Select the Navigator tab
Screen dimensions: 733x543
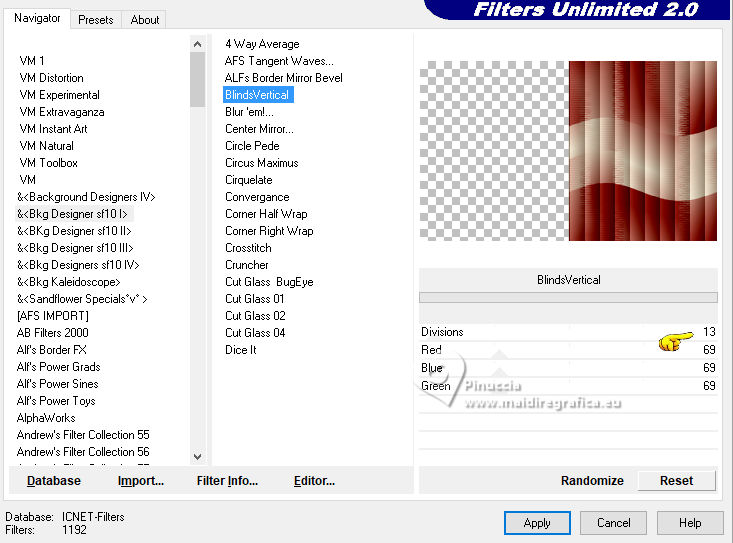coord(37,18)
